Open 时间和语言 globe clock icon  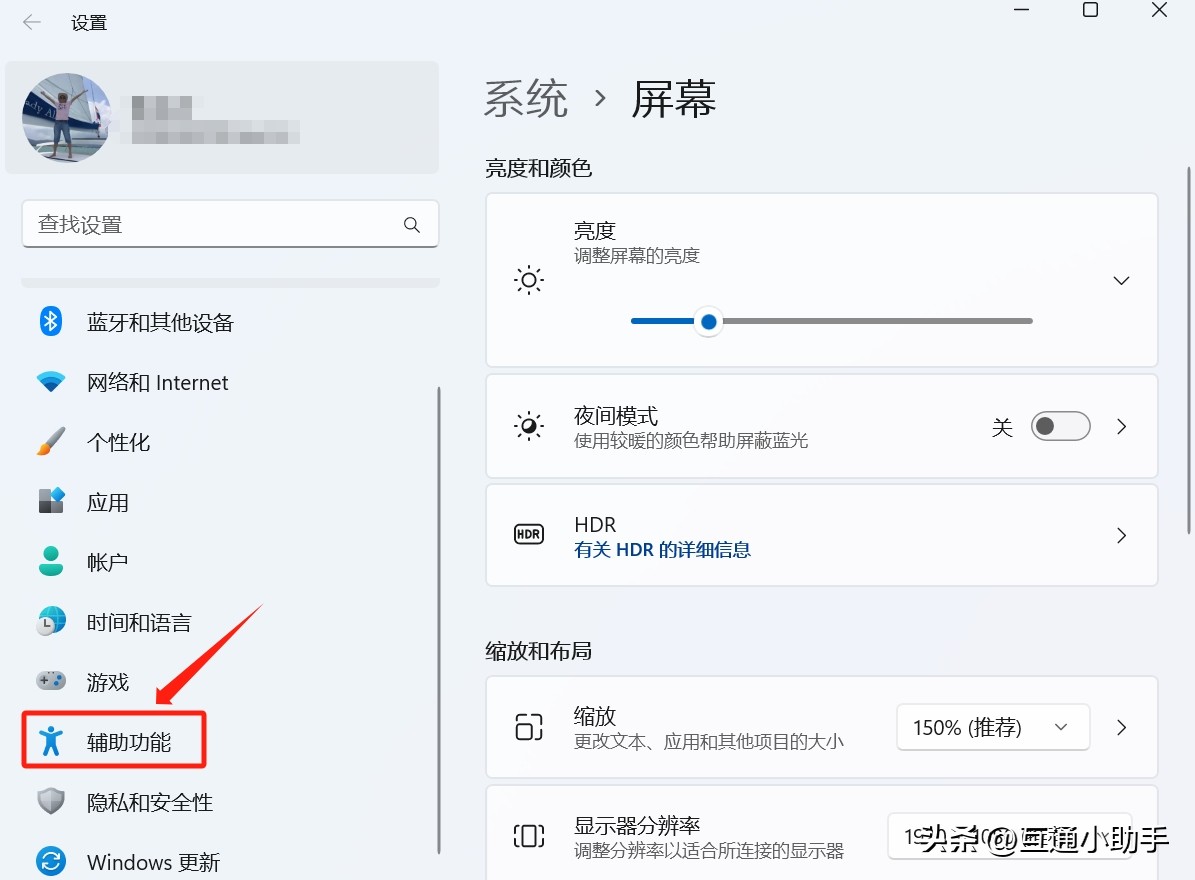(51, 622)
